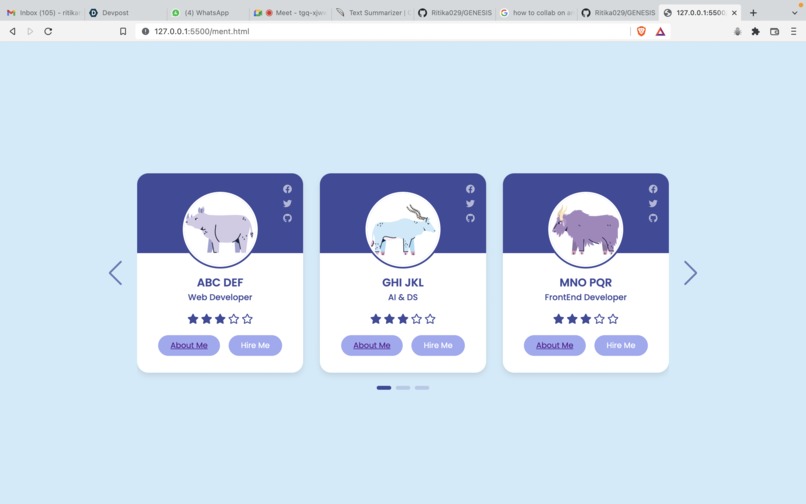Open Twitter icon on MNO PQR card
The width and height of the screenshot is (806, 504).
(x=653, y=204)
